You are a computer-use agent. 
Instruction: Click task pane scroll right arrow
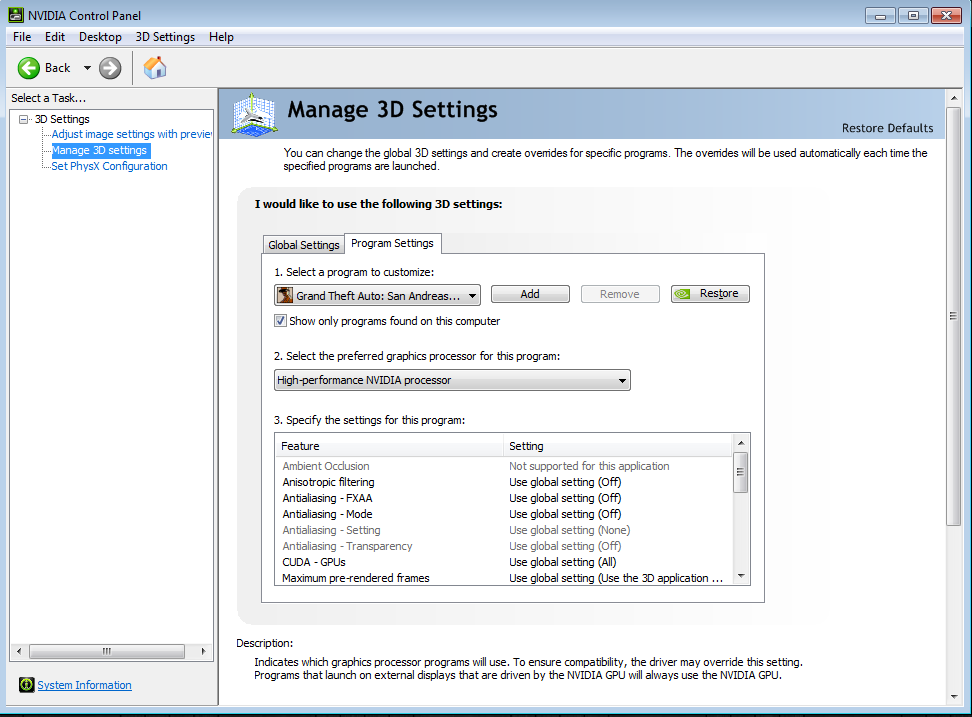[x=203, y=651]
